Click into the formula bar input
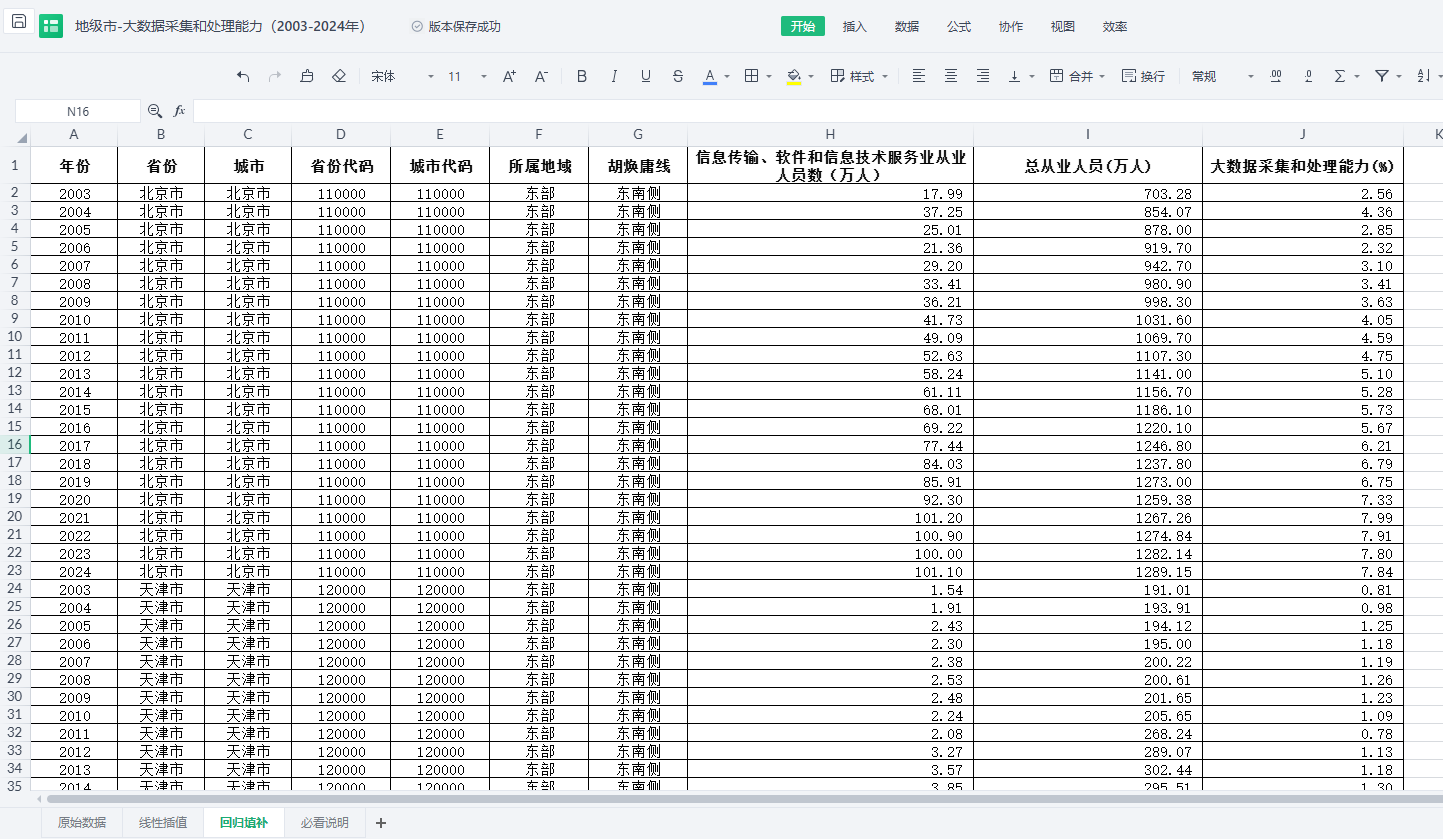The image size is (1443, 839). [x=817, y=111]
